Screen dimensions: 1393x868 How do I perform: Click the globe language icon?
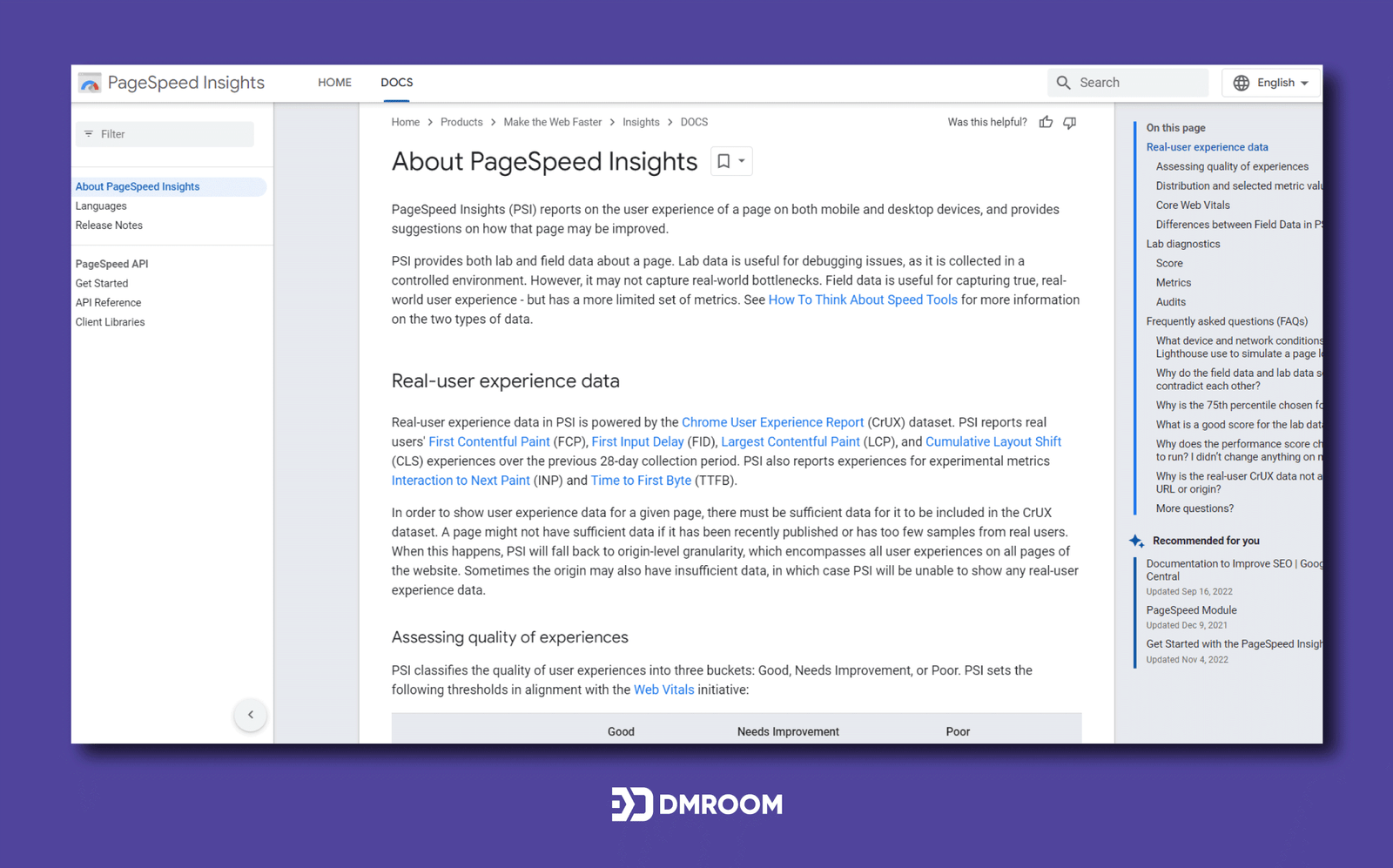coord(1242,83)
